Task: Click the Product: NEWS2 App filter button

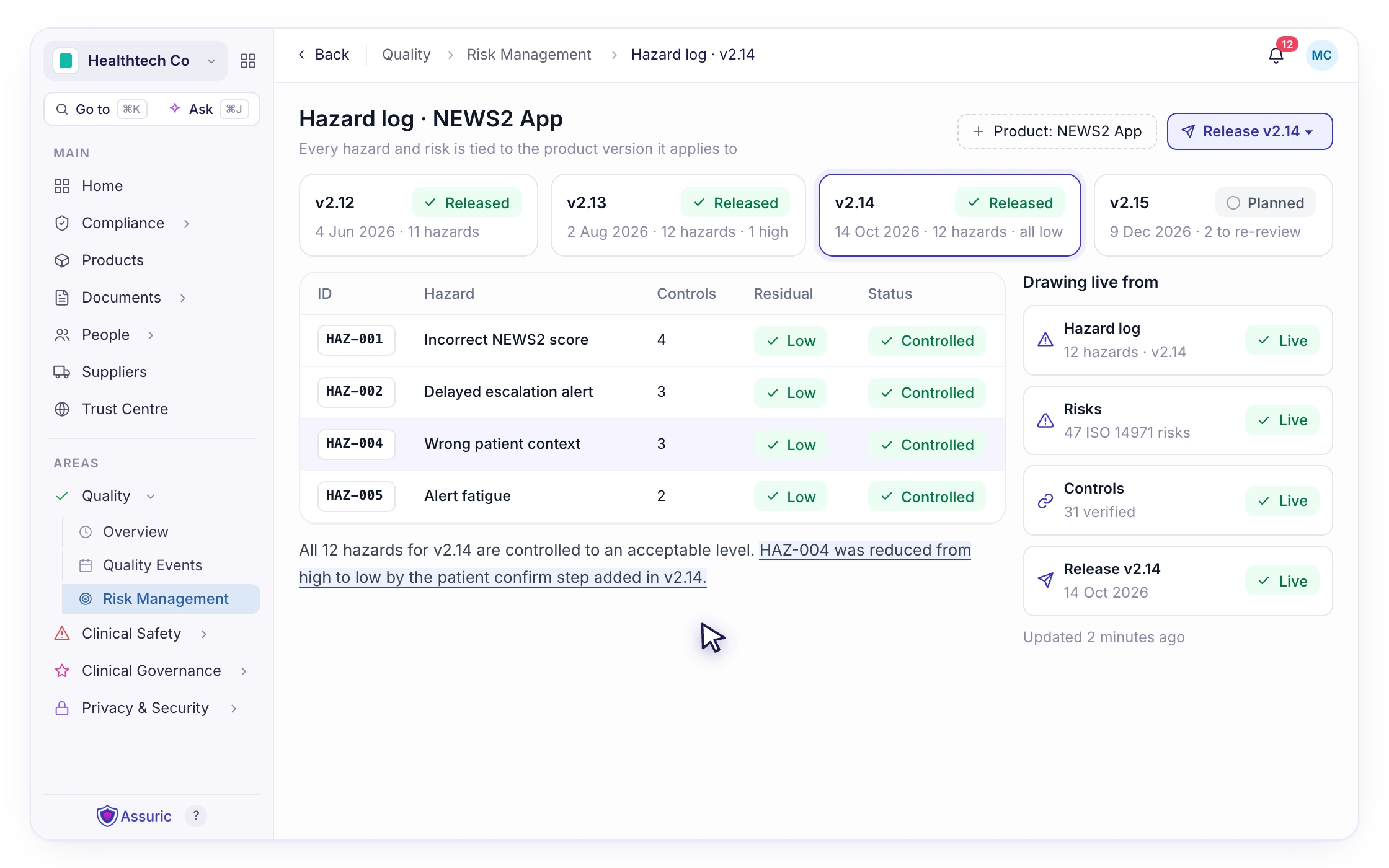Action: click(1057, 131)
